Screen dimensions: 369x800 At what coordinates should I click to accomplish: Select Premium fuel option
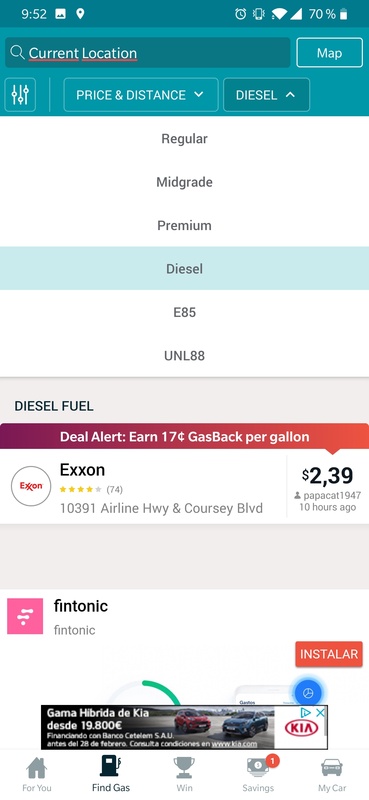click(184, 226)
